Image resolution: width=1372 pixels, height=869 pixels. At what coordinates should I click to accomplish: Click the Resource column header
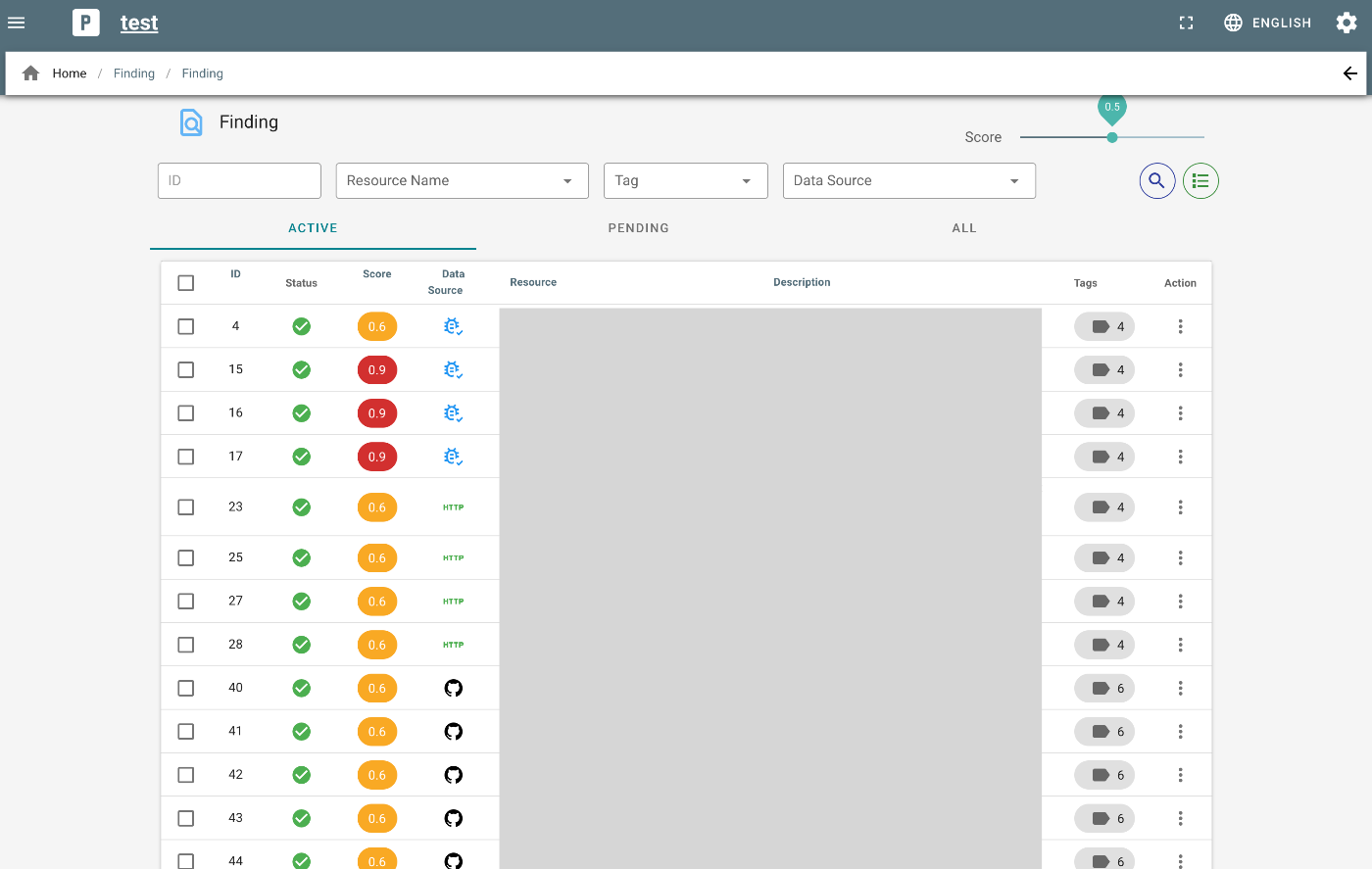[533, 282]
